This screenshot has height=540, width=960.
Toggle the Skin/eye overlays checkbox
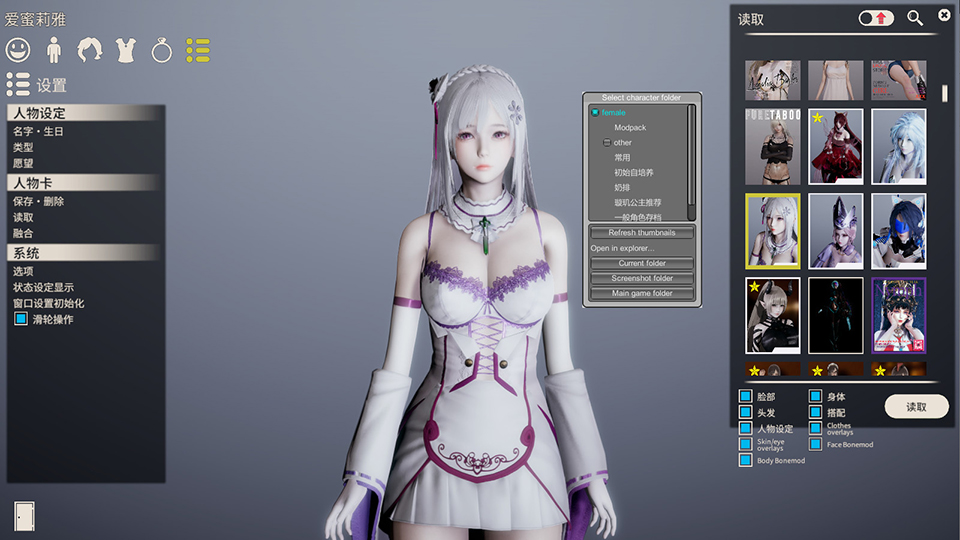[x=745, y=444]
